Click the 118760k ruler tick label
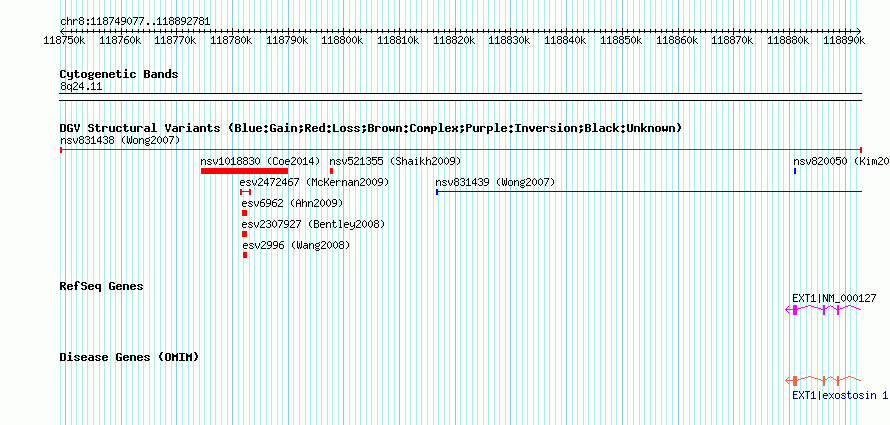 tap(120, 40)
